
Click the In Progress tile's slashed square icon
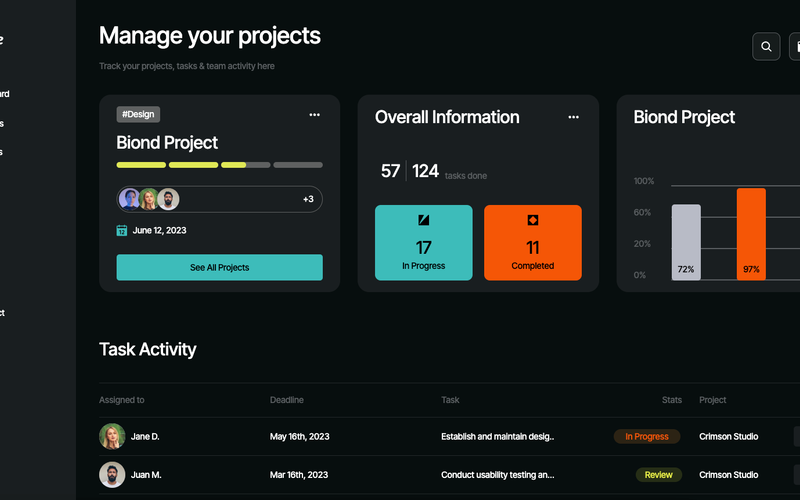pyautogui.click(x=423, y=220)
